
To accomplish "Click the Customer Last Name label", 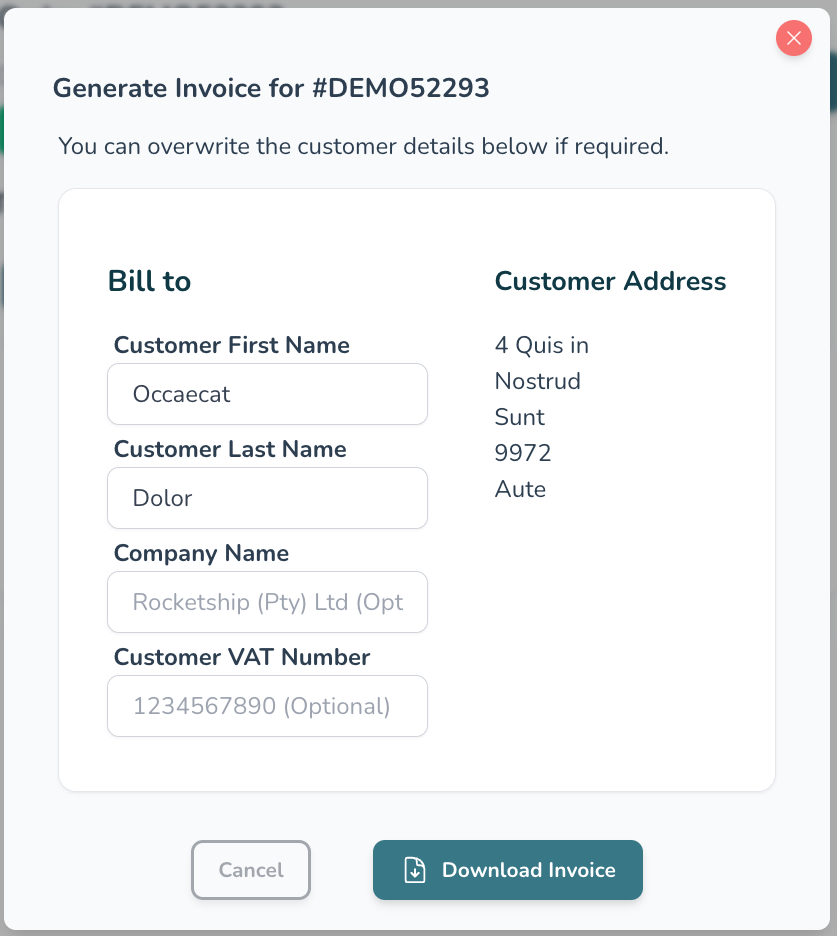I will (x=230, y=449).
